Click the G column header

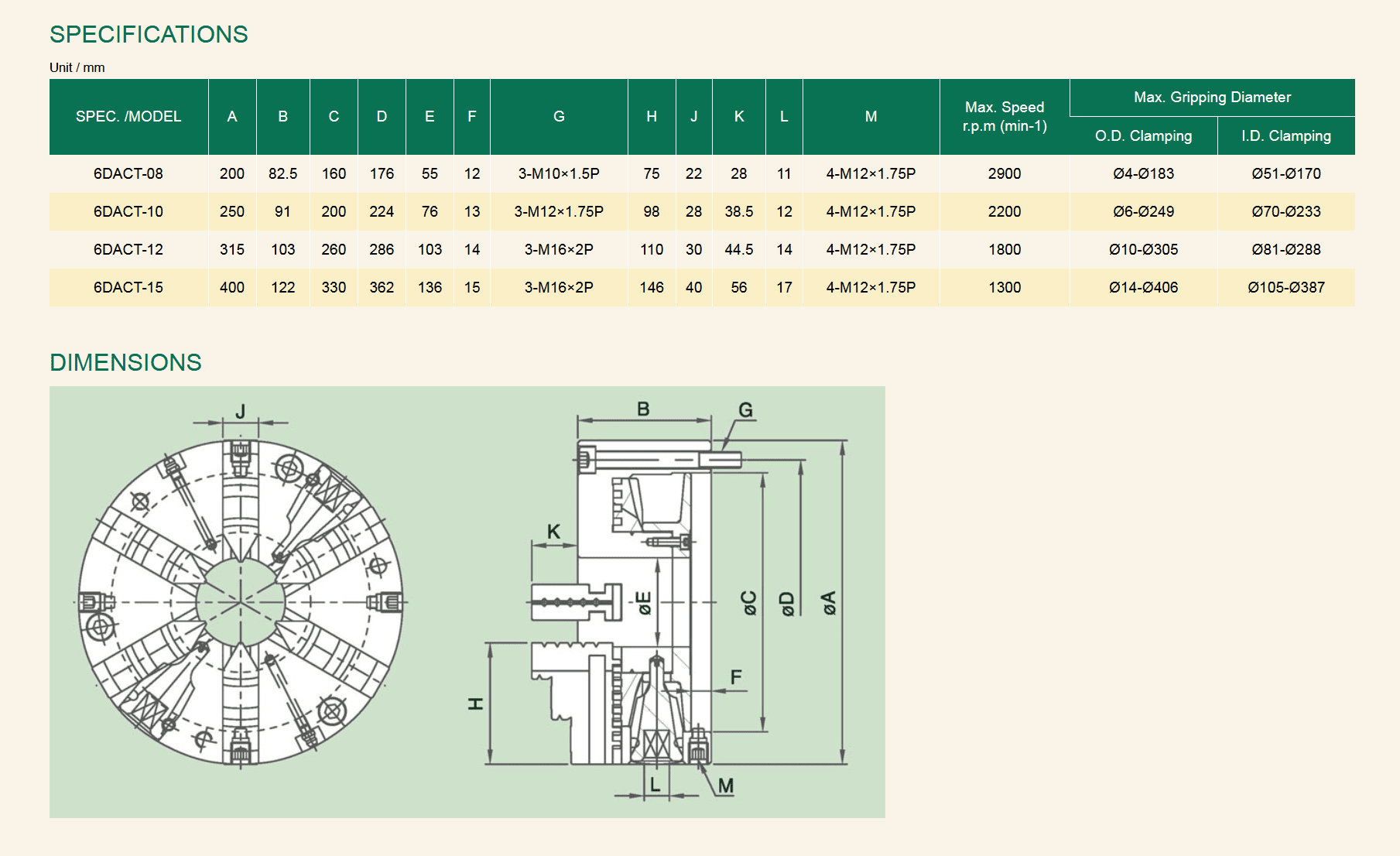click(x=559, y=117)
